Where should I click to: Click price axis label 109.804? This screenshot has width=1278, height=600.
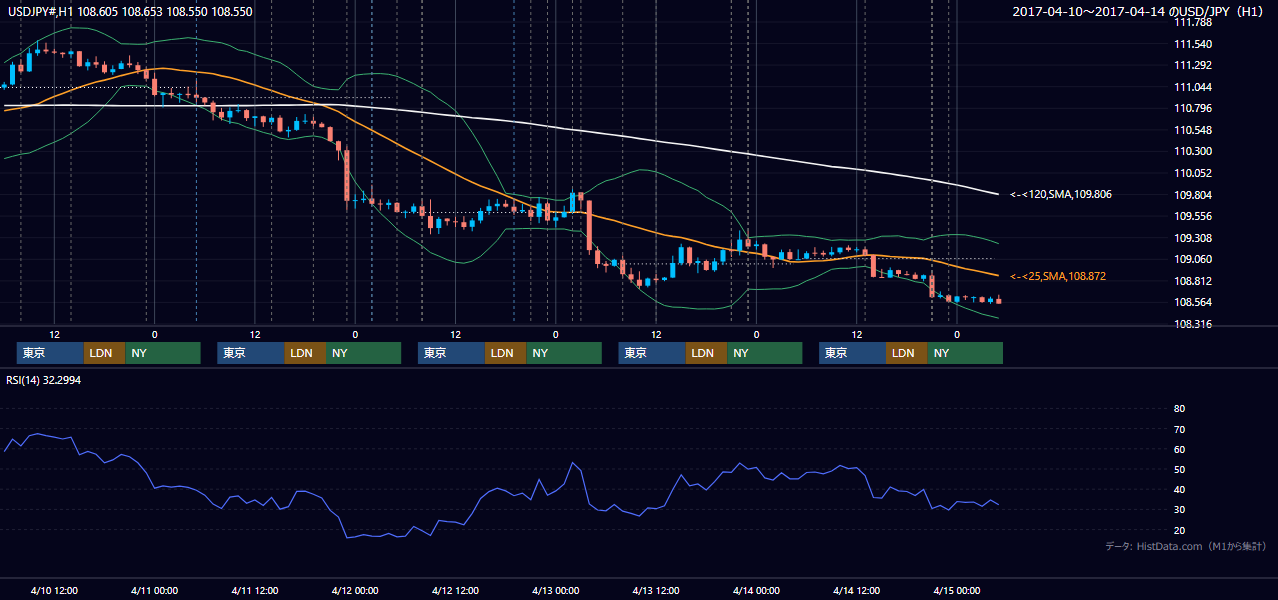click(1193, 195)
